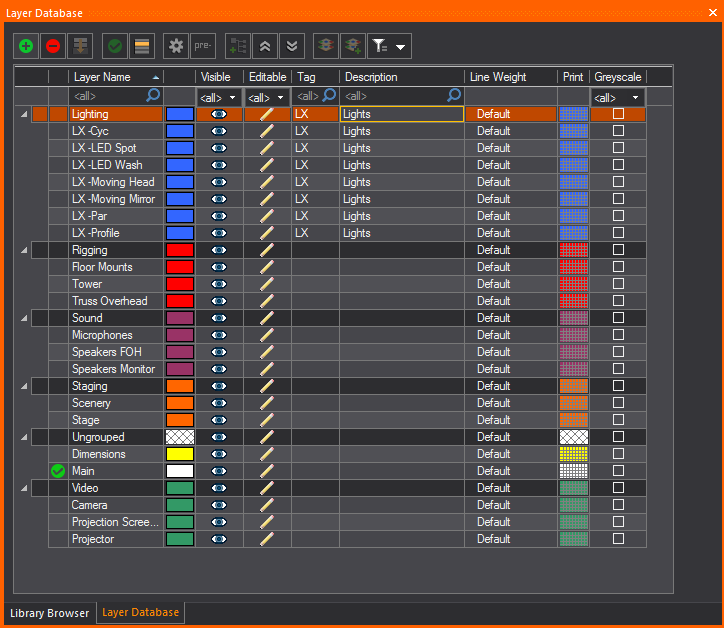The image size is (724, 628).
Task: Click the double down-arrow expand icon
Action: pyautogui.click(x=290, y=46)
